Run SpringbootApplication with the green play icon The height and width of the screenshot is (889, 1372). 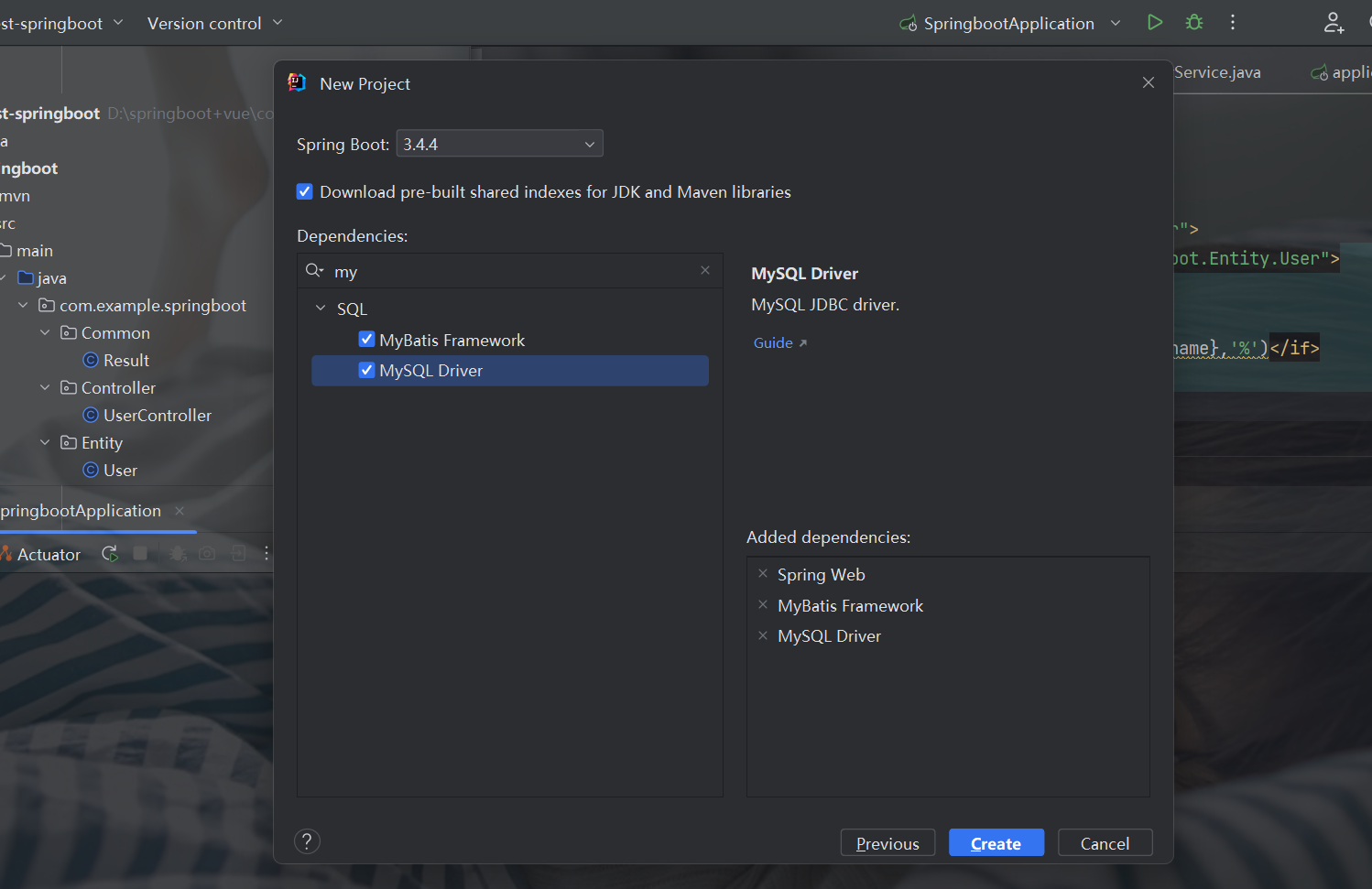(x=1155, y=22)
